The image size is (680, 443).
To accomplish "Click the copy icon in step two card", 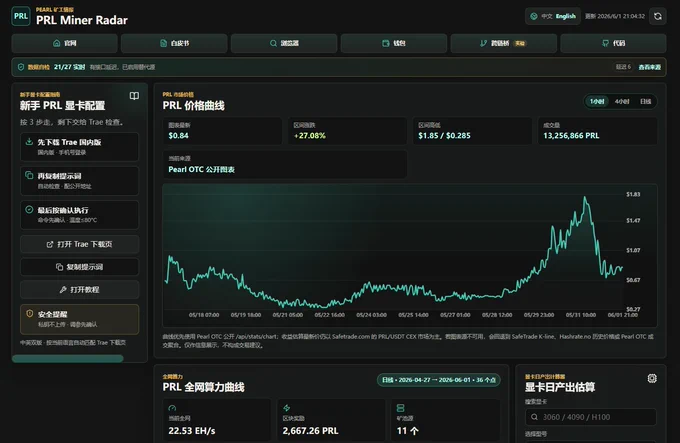I will coord(29,175).
